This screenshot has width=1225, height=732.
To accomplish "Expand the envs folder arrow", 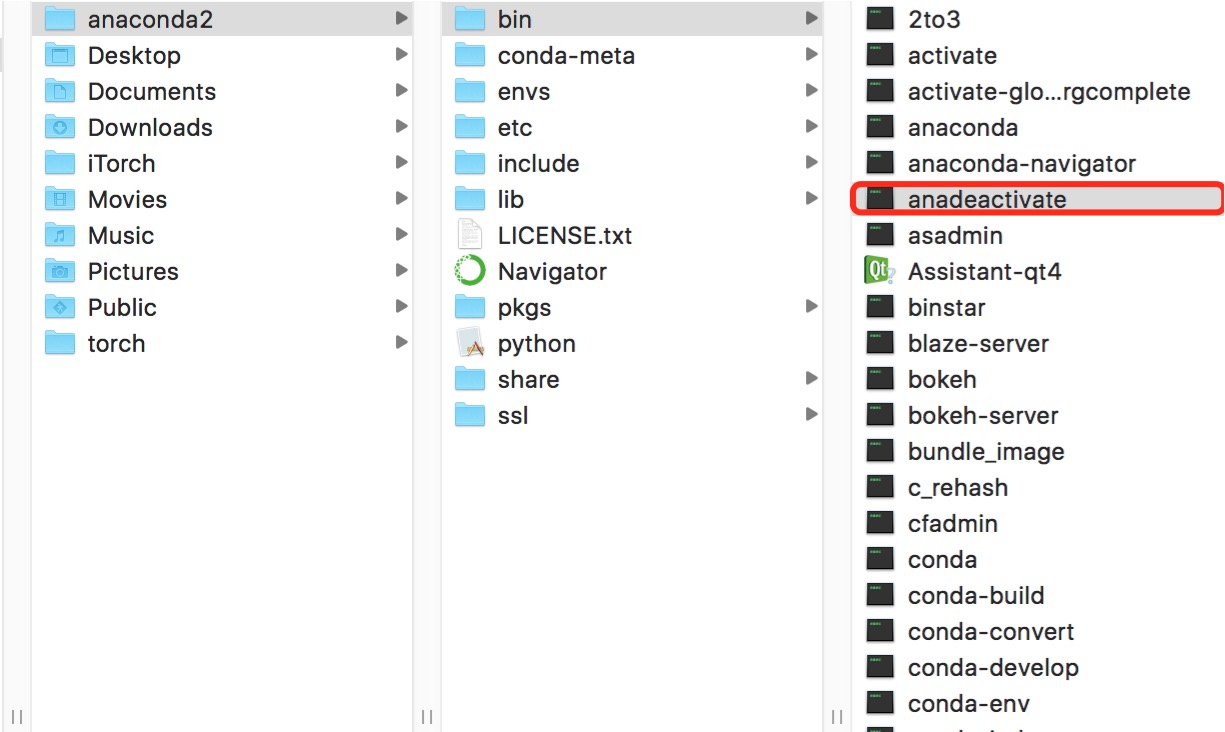I will tap(811, 91).
